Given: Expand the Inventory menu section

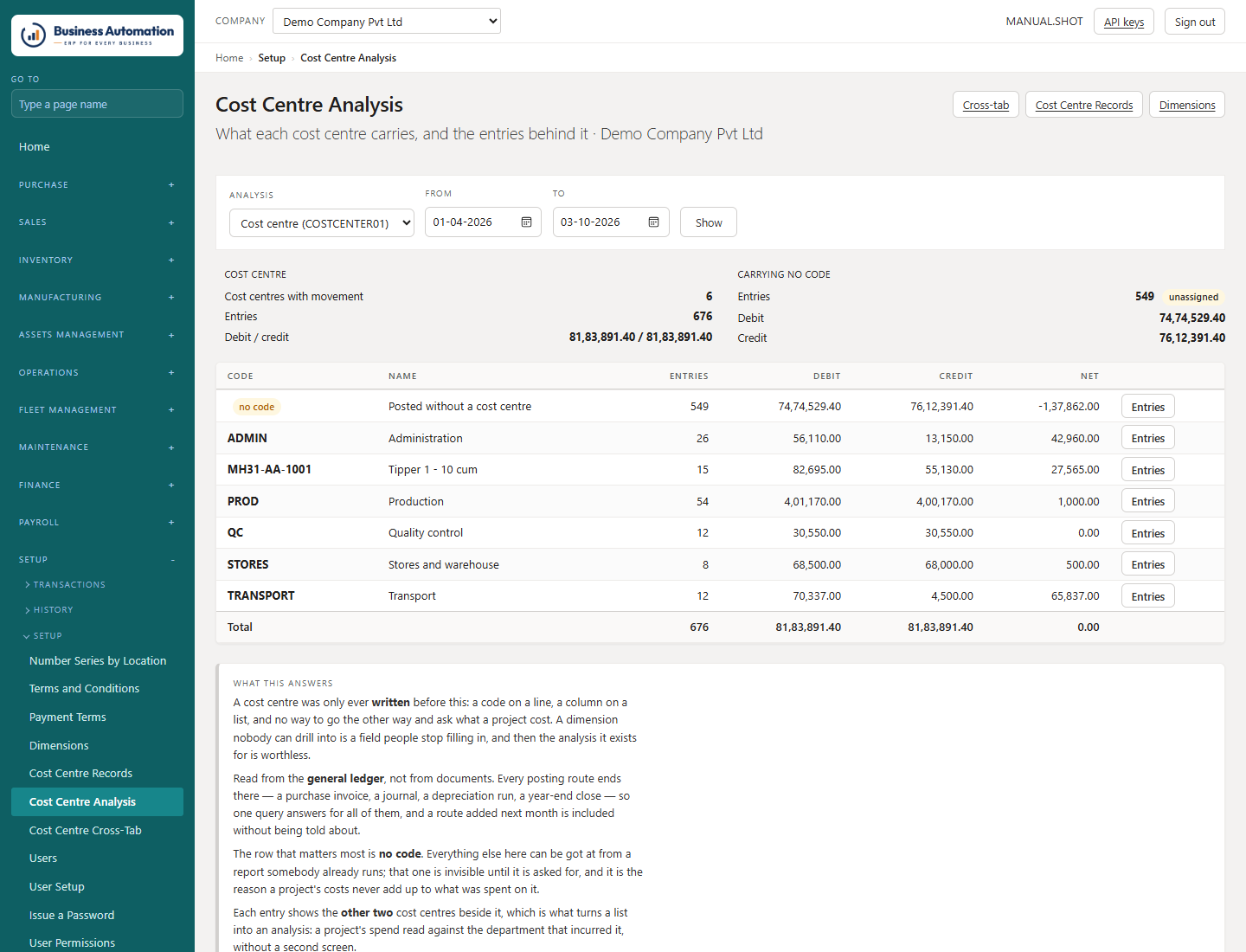Looking at the screenshot, I should [97, 261].
